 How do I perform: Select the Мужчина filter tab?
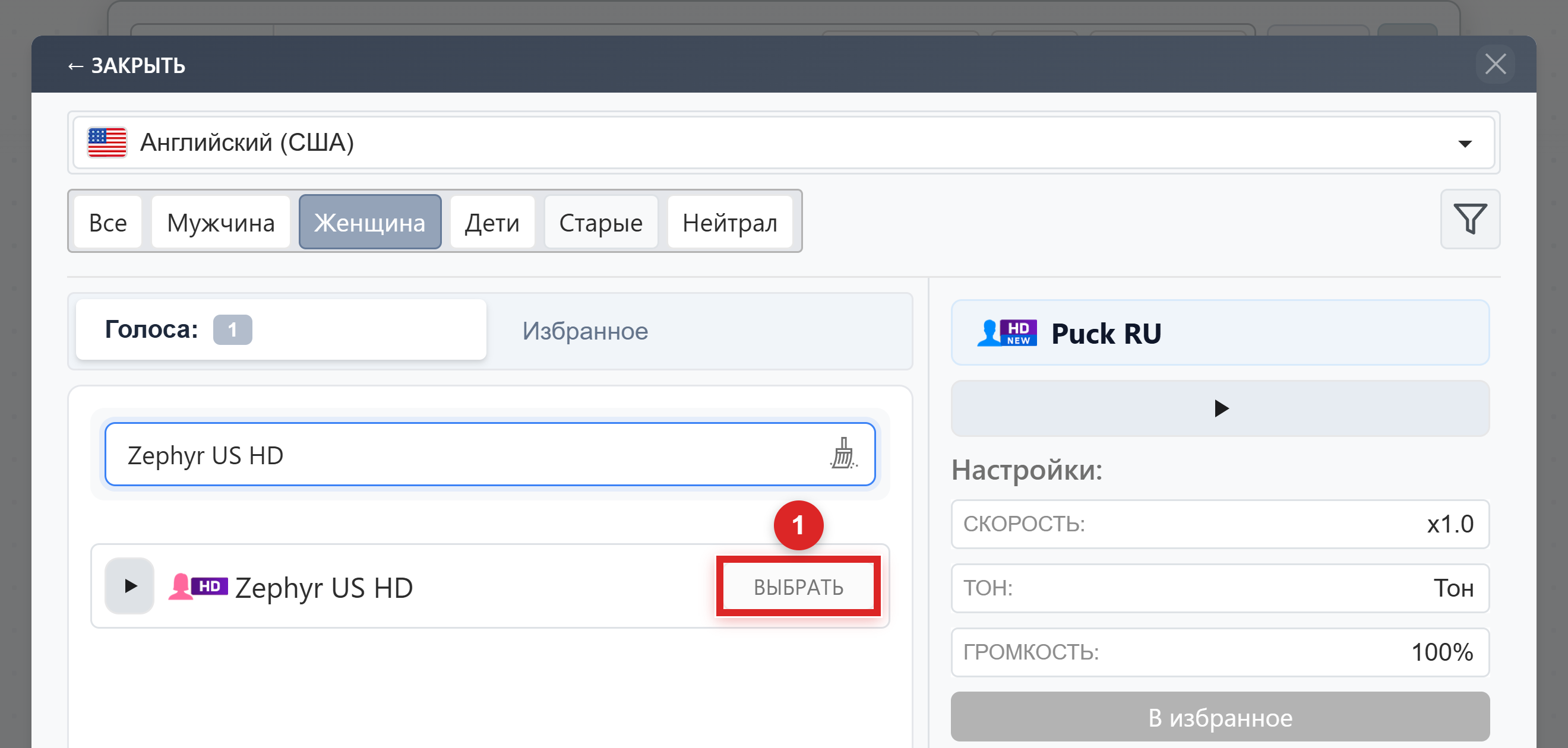coord(220,222)
